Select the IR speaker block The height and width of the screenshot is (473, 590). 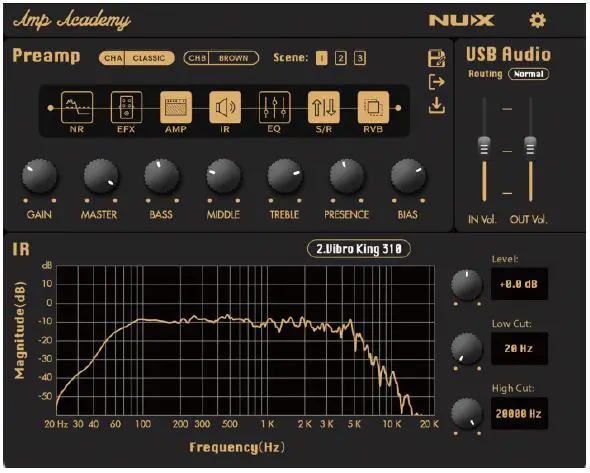tap(225, 107)
